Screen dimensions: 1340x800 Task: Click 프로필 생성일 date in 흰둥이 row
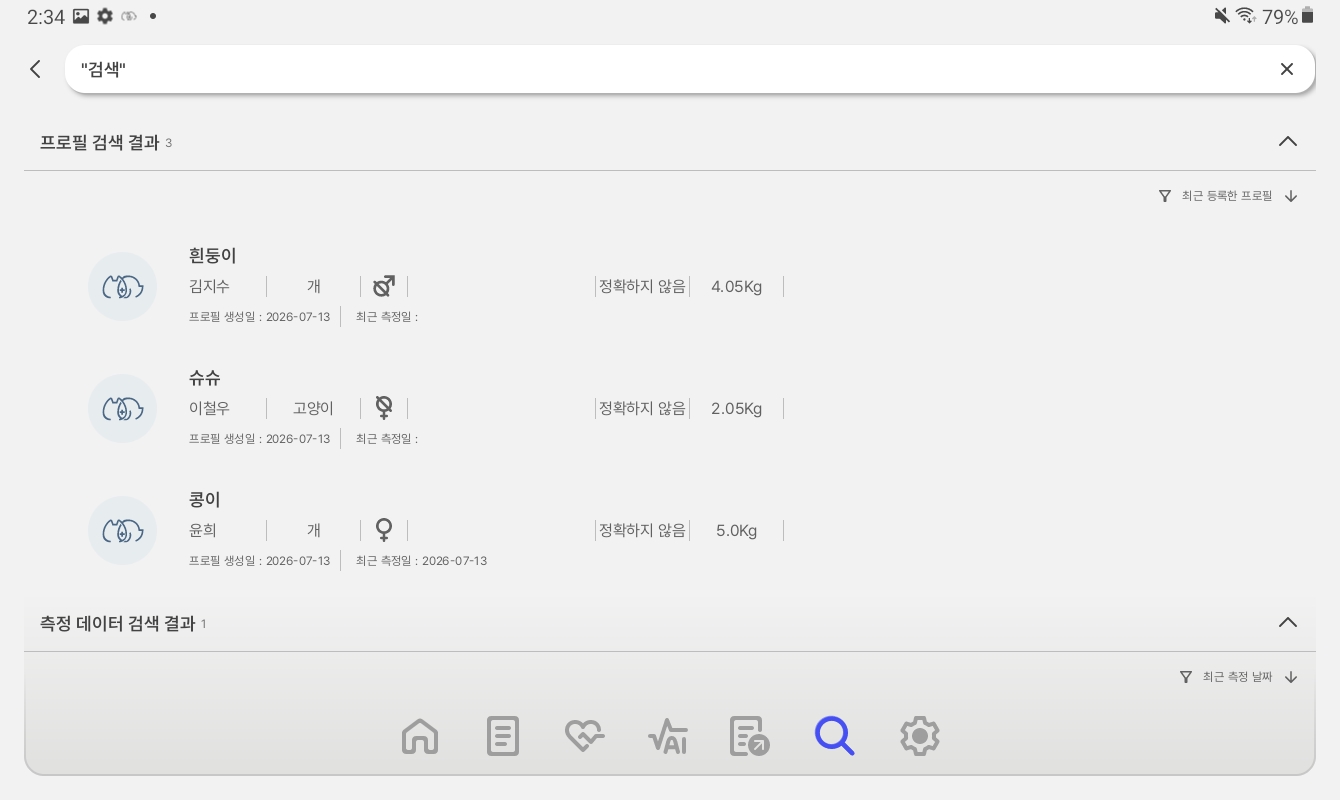coord(259,317)
